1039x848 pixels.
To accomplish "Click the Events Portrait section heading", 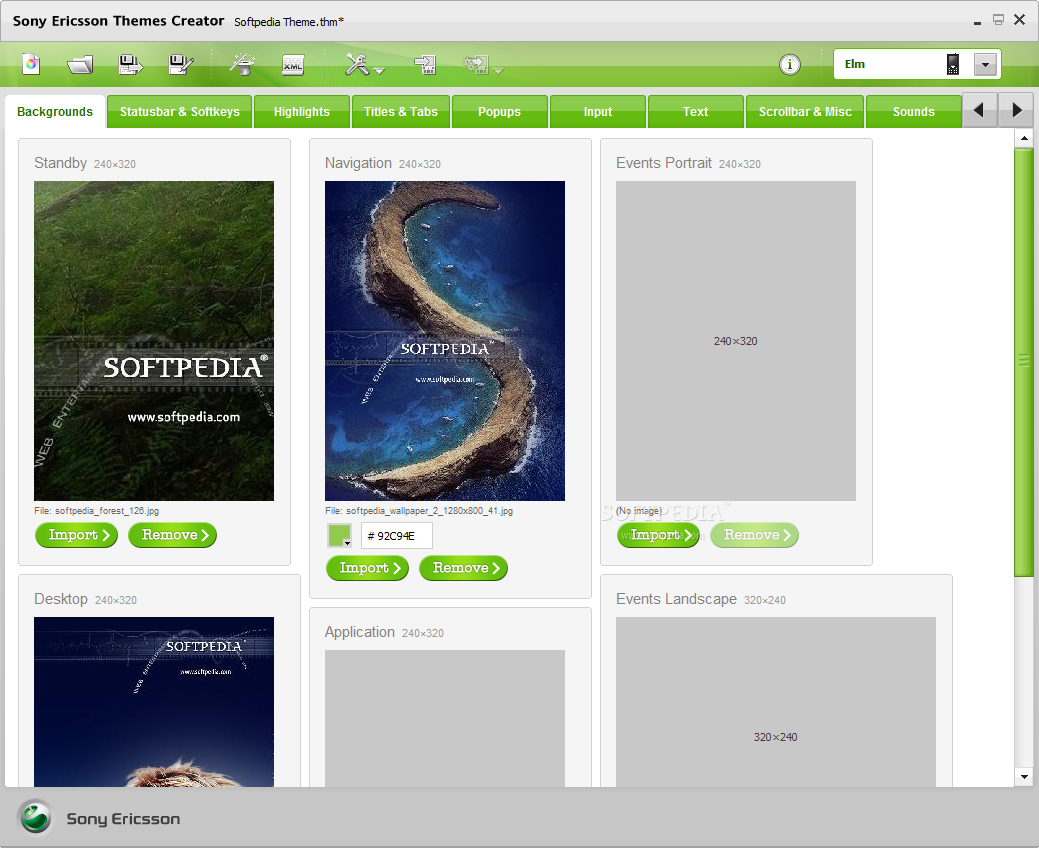I will pyautogui.click(x=663, y=163).
